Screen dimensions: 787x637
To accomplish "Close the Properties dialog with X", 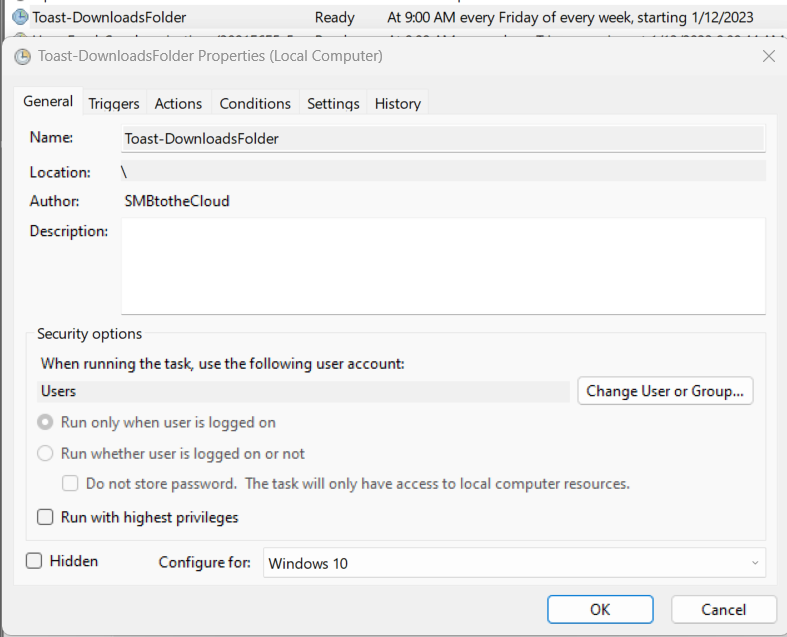I will (x=768, y=57).
